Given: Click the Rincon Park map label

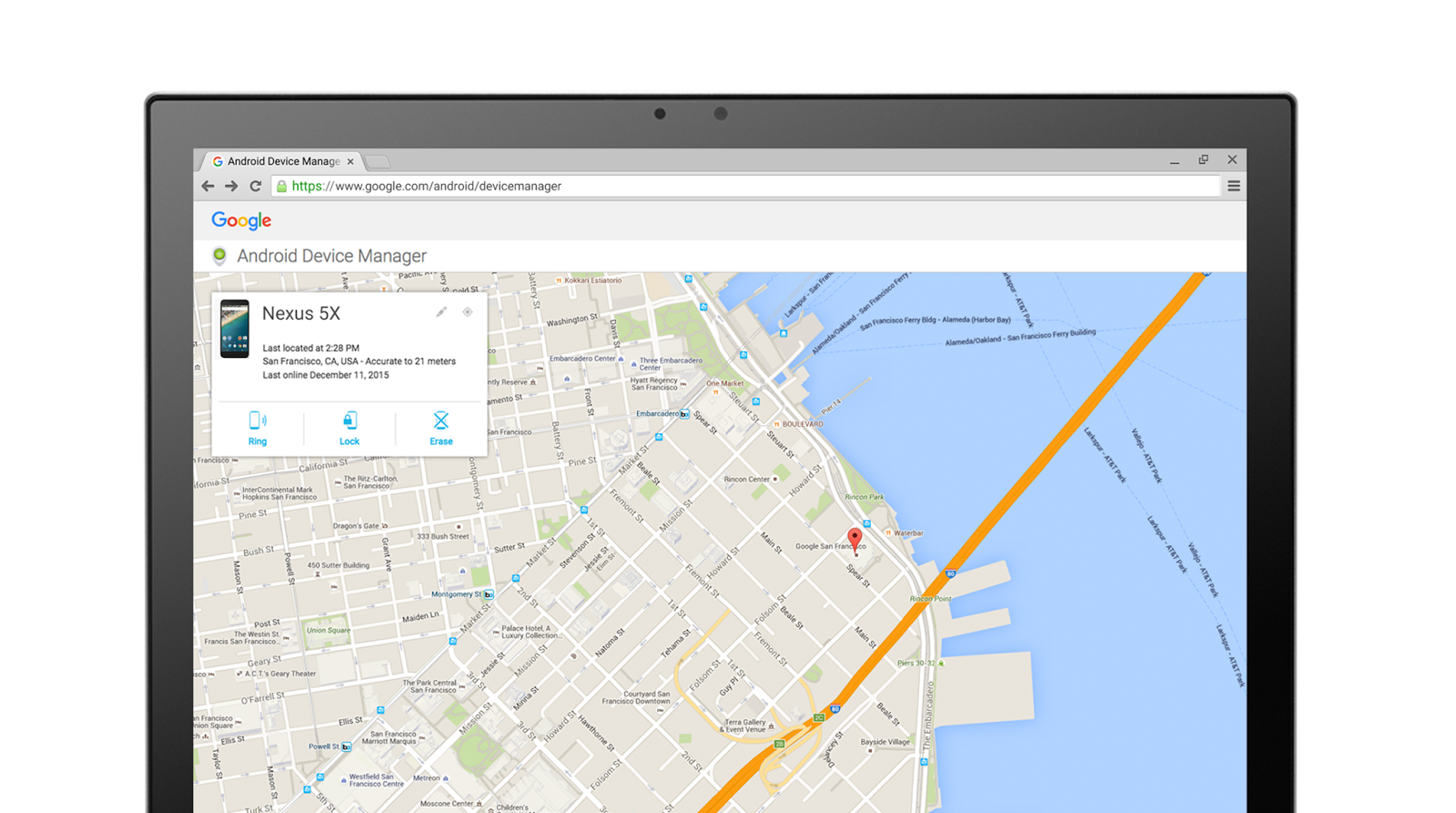Looking at the screenshot, I should 864,497.
